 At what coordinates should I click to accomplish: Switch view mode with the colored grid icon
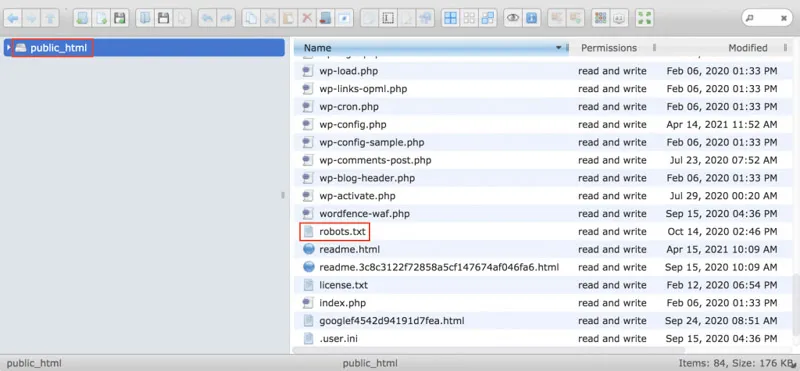click(x=601, y=19)
